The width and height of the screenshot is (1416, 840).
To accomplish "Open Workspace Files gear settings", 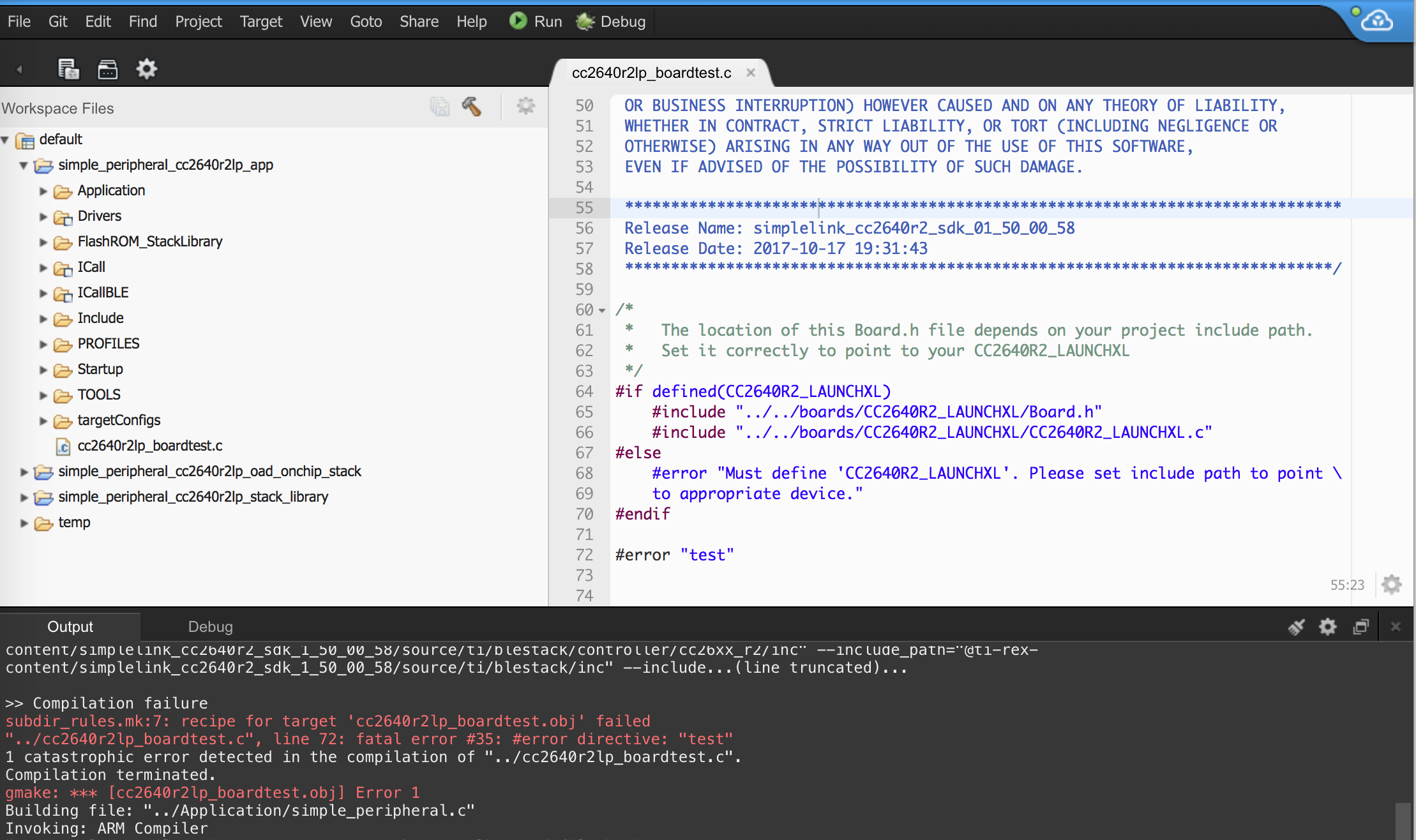I will point(525,106).
